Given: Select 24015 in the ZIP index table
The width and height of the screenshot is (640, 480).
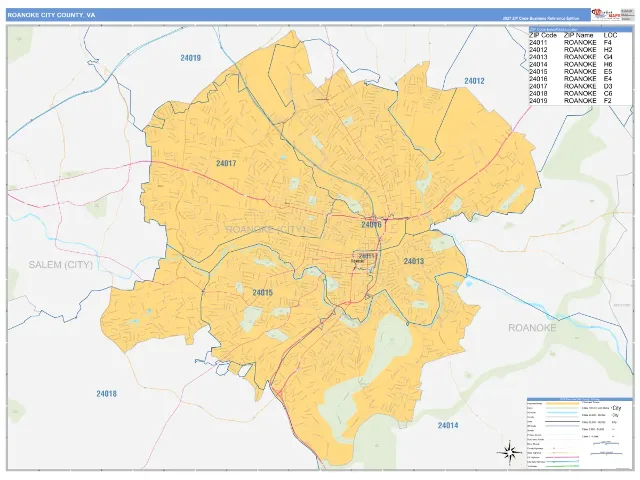Looking at the screenshot, I should tap(538, 71).
